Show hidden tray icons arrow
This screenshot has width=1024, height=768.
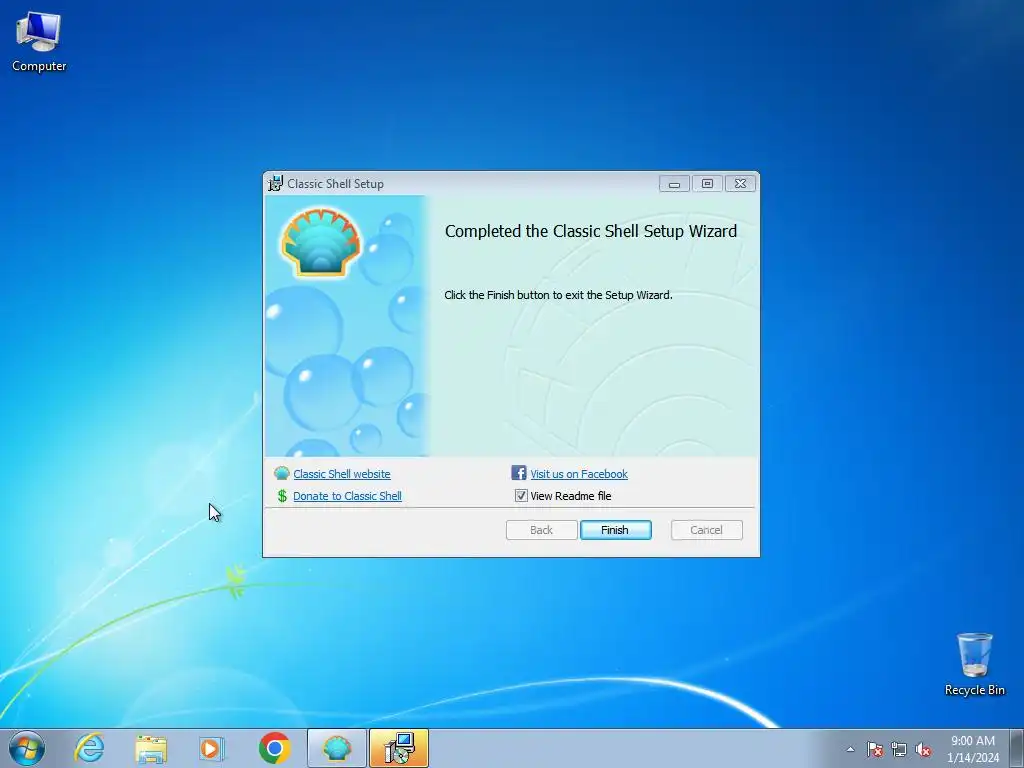click(x=850, y=749)
